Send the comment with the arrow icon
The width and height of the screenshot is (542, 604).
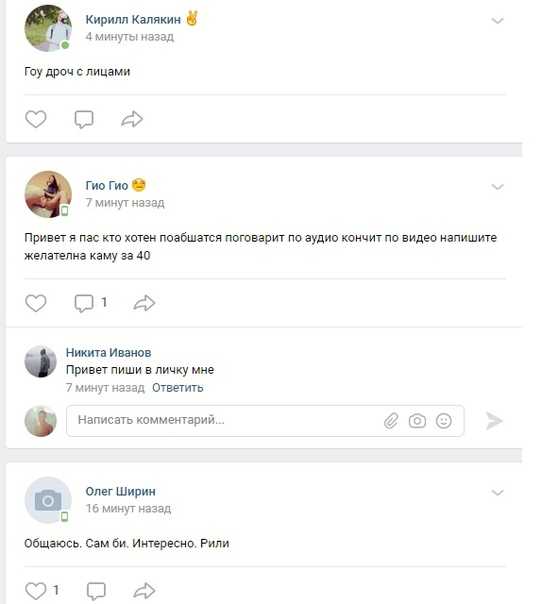(x=494, y=421)
